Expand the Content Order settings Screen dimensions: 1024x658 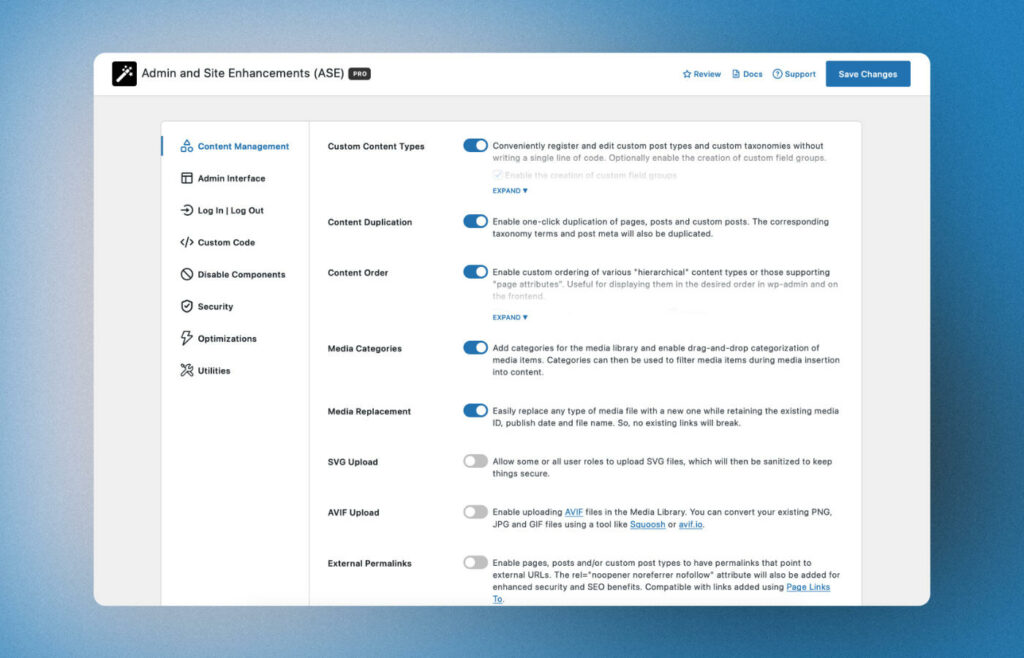(509, 317)
